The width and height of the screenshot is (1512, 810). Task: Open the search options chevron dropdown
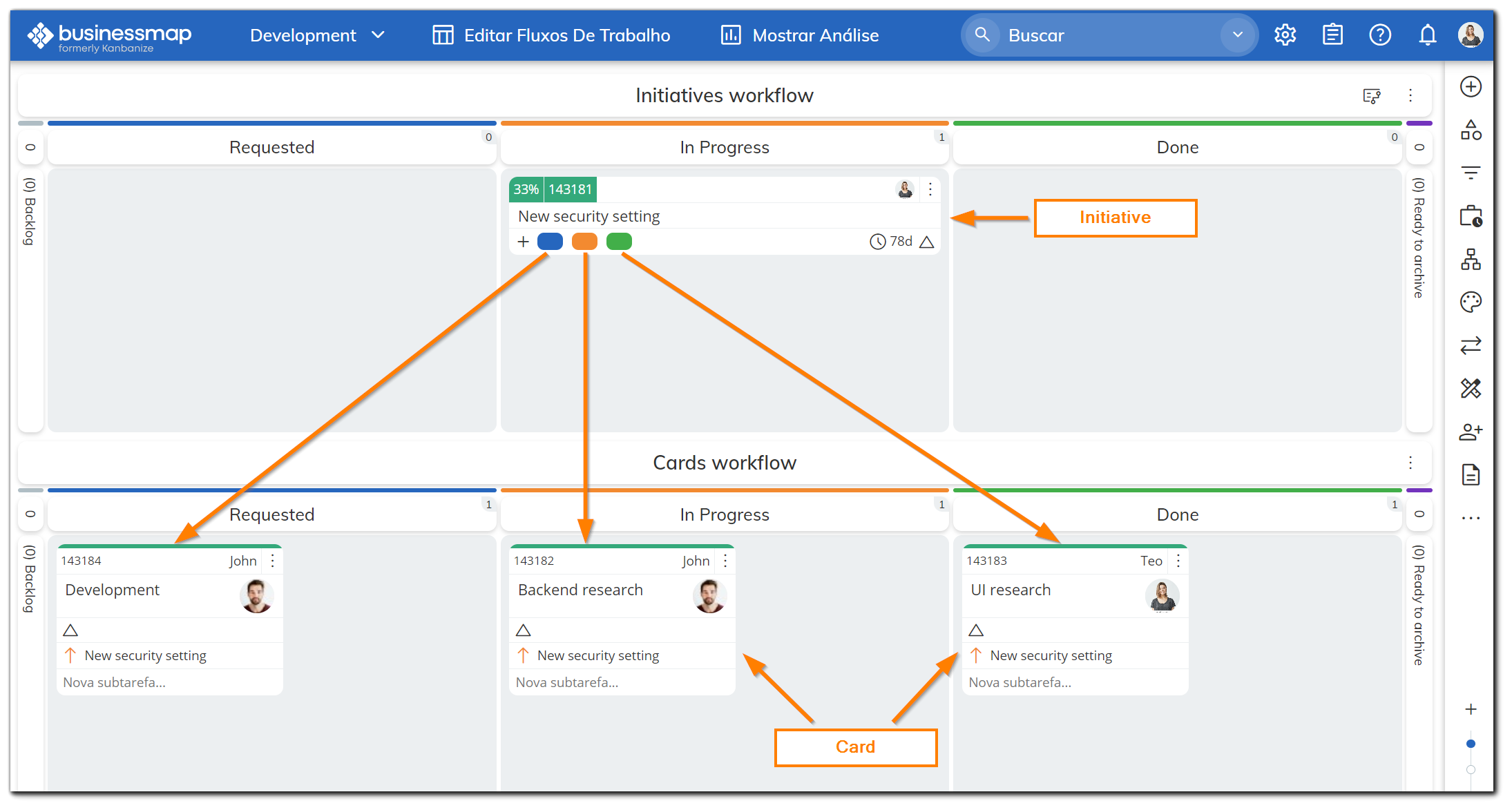[x=1237, y=35]
